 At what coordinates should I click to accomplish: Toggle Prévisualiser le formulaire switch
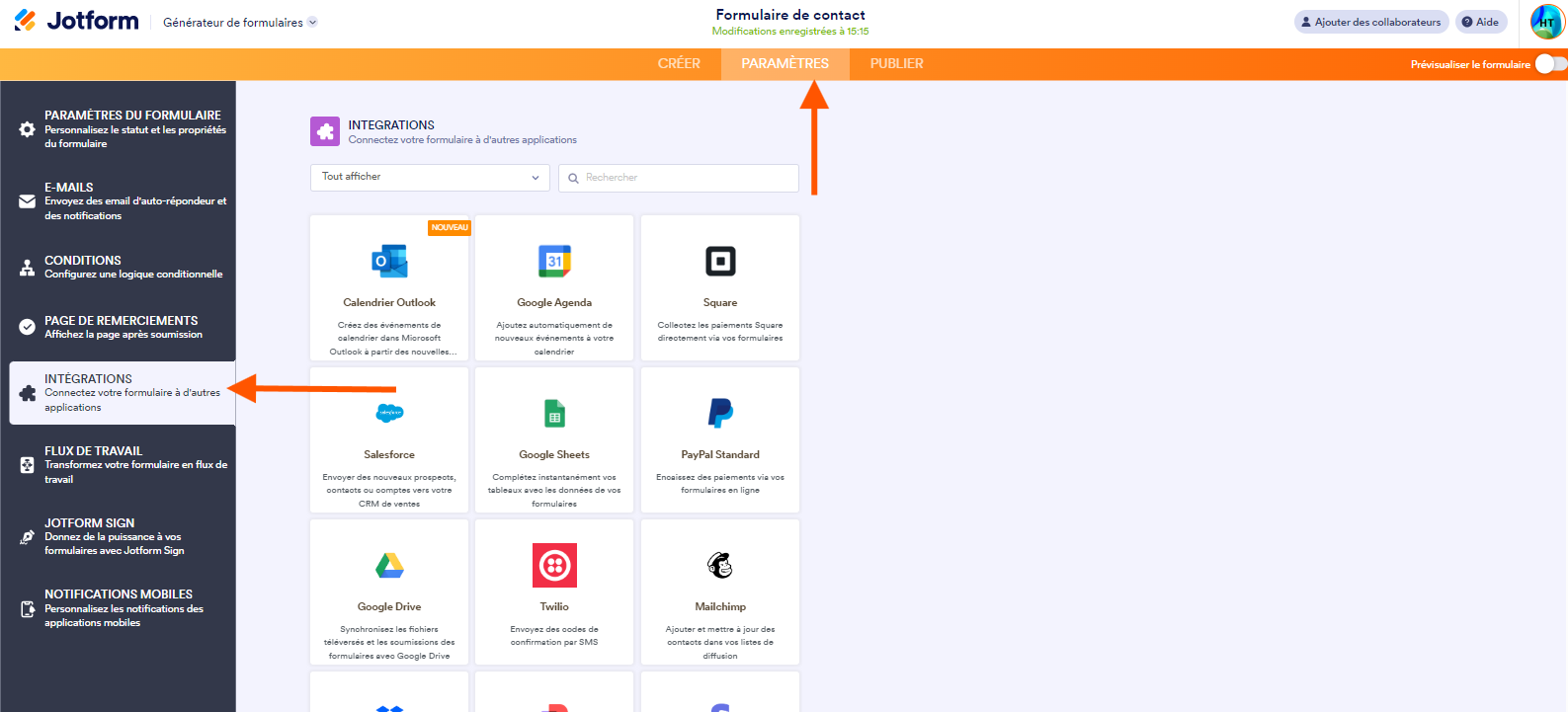click(1550, 64)
